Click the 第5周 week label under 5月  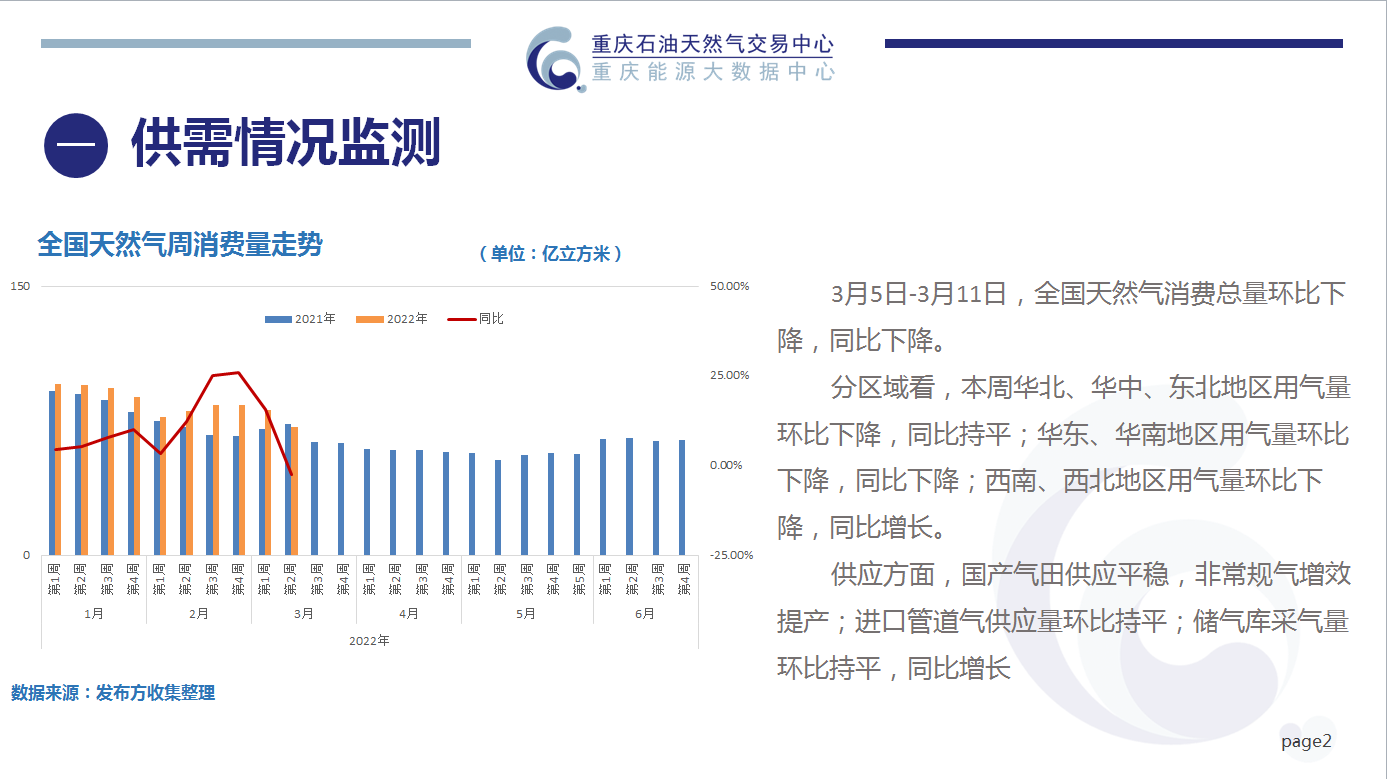click(579, 581)
